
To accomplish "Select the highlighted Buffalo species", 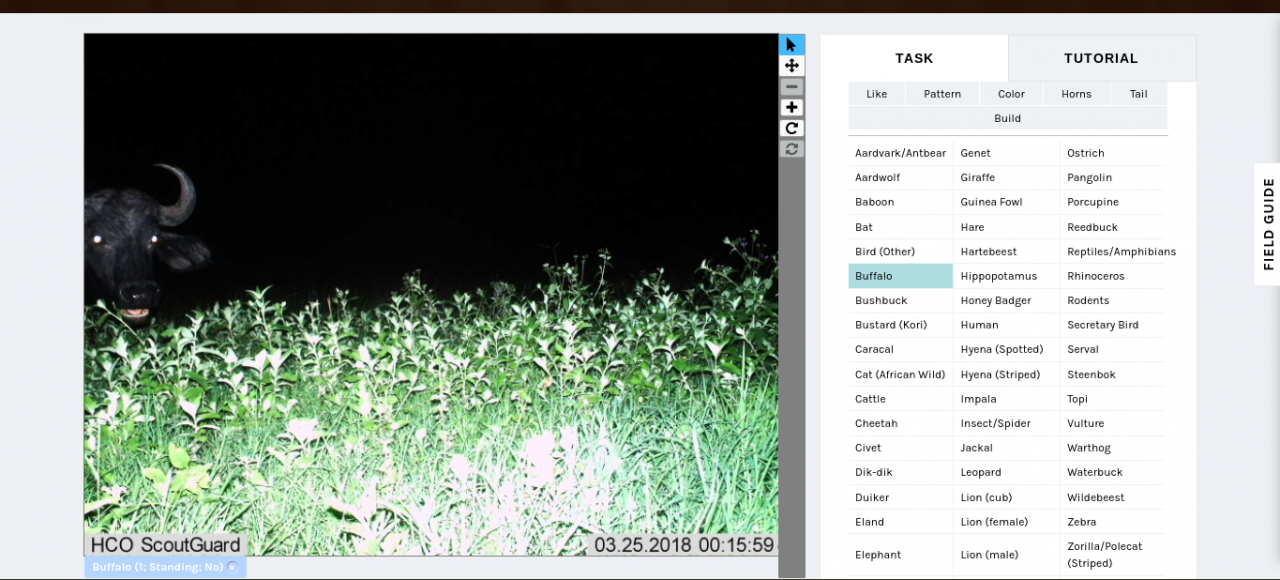I will [900, 276].
